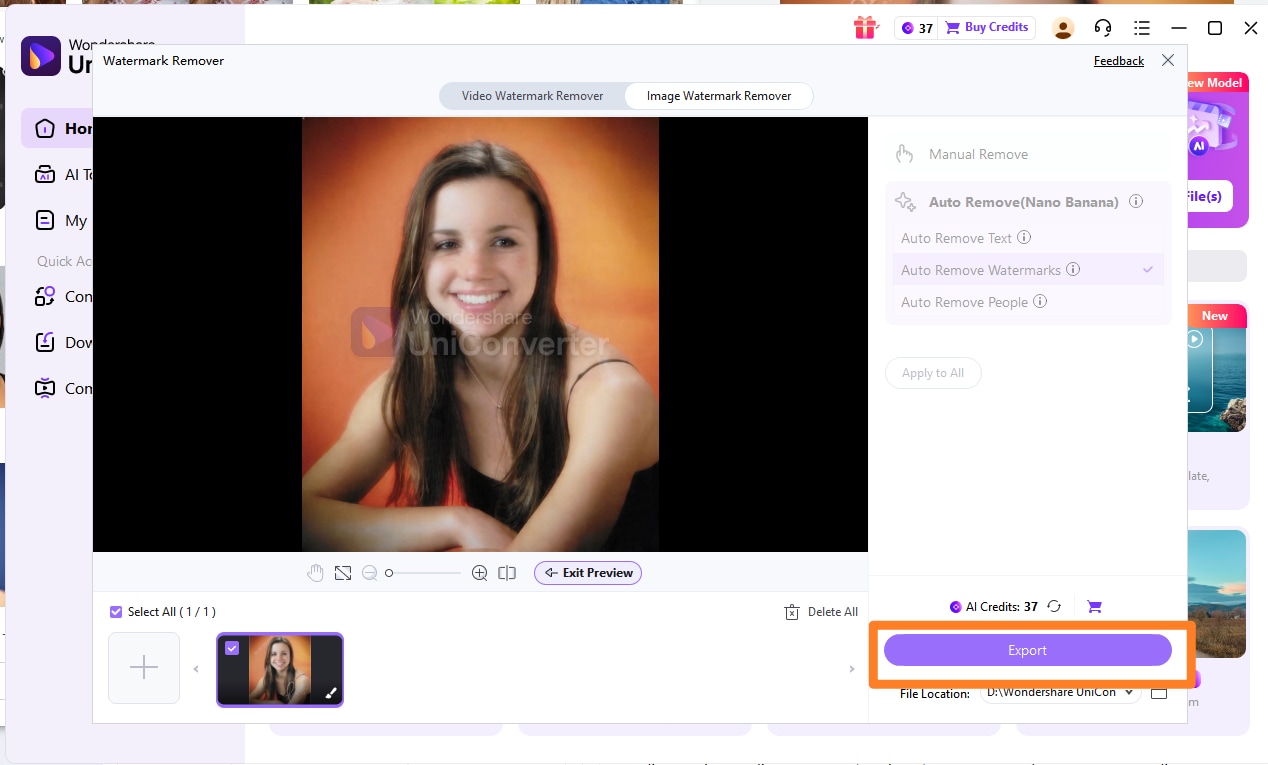Click the gift box icon in title bar
1268x765 pixels.
865,28
